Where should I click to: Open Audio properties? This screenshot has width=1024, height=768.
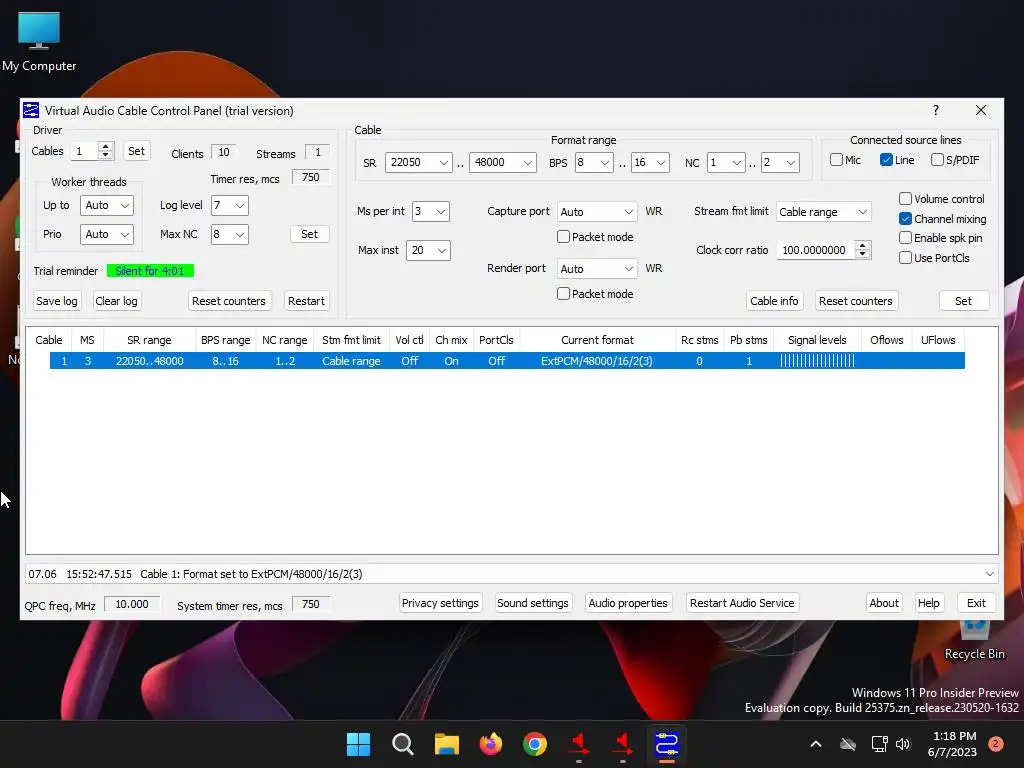(628, 603)
